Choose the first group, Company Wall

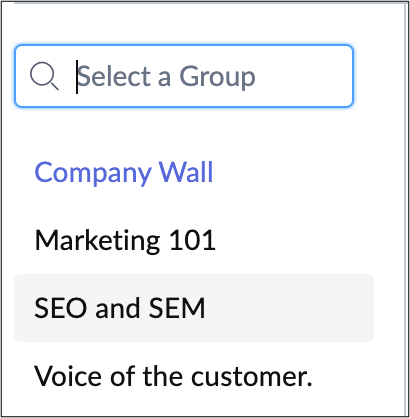tap(194, 172)
